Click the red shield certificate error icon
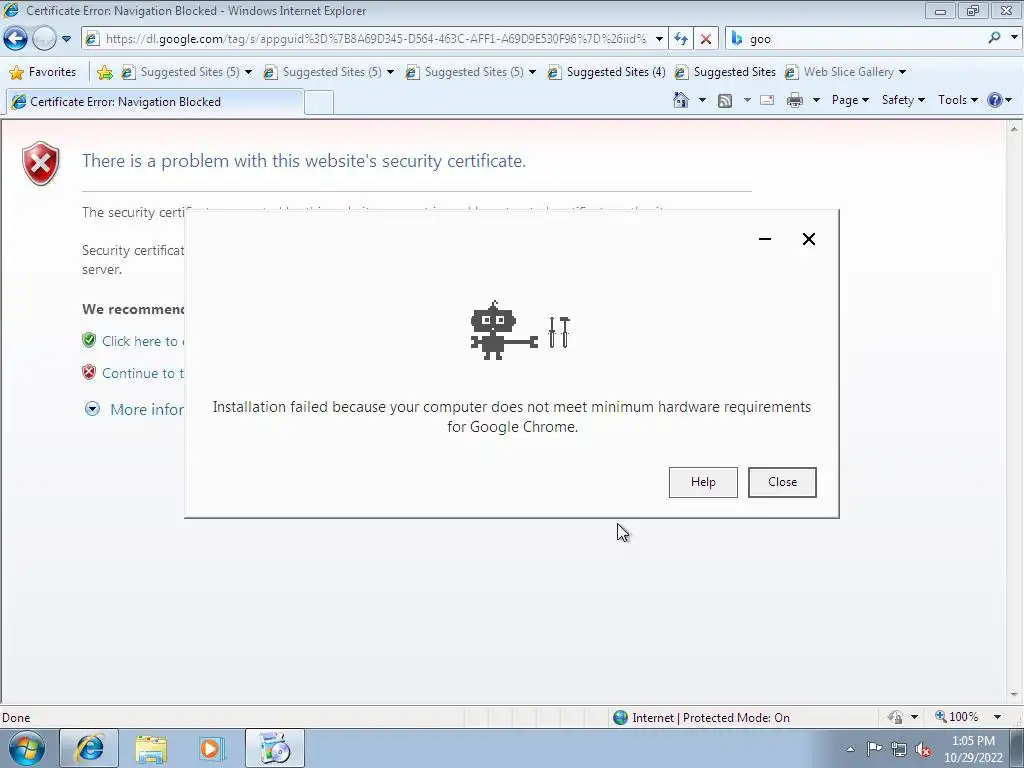 pyautogui.click(x=40, y=163)
